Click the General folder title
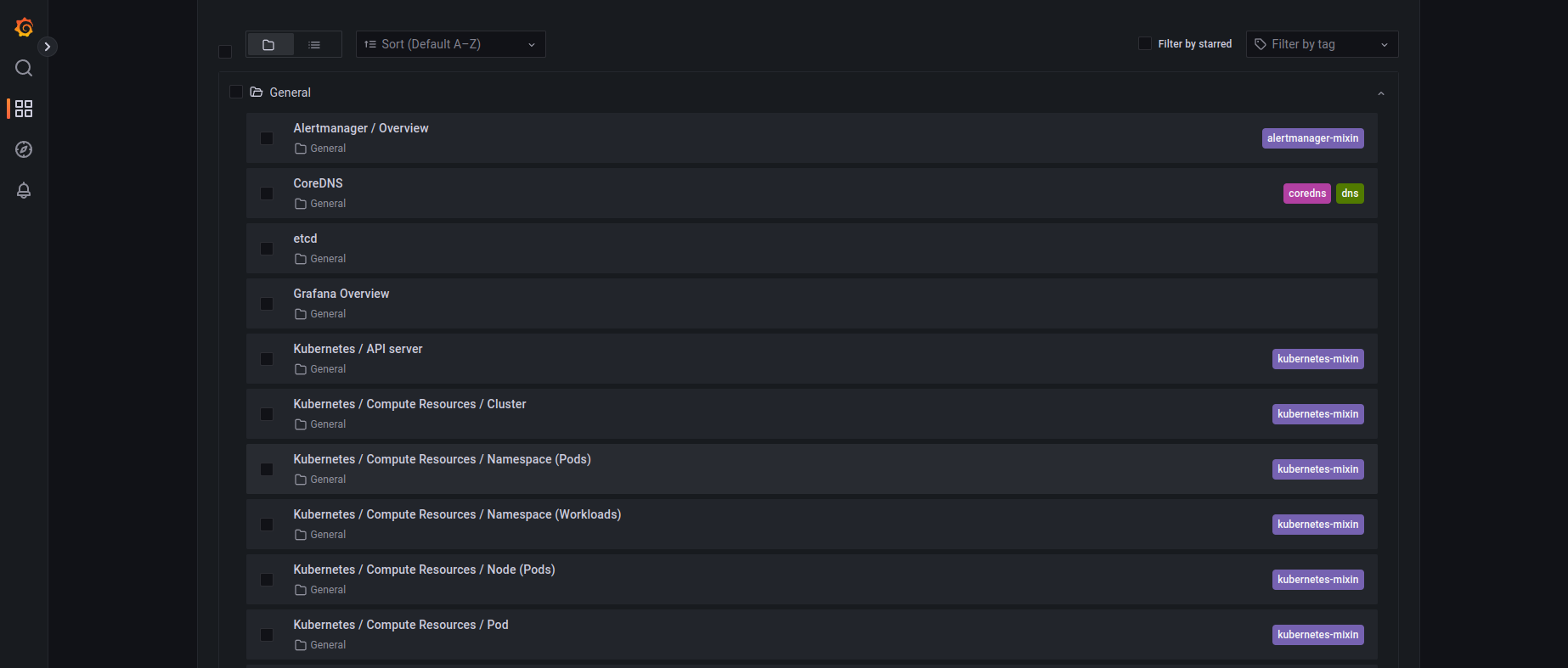 tap(290, 93)
